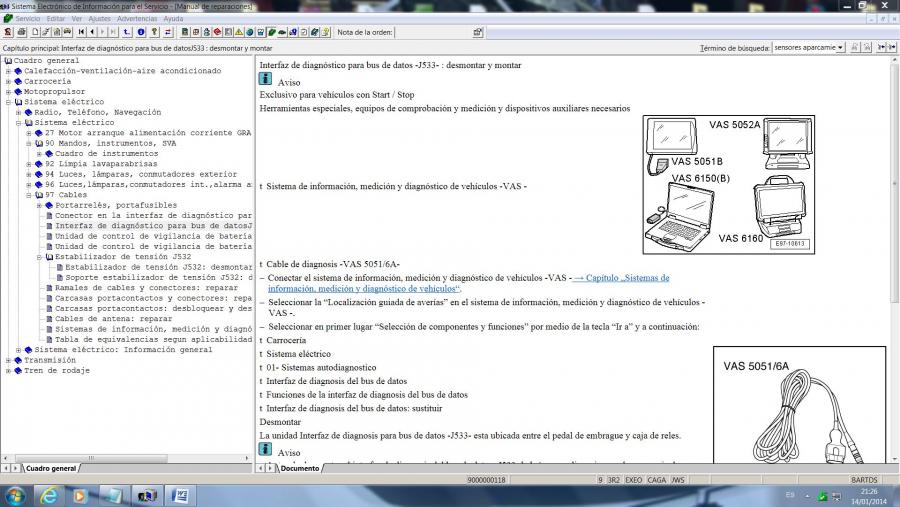The height and width of the screenshot is (507, 900).
Task: Click in the Nota de la orden field
Action: (432, 32)
